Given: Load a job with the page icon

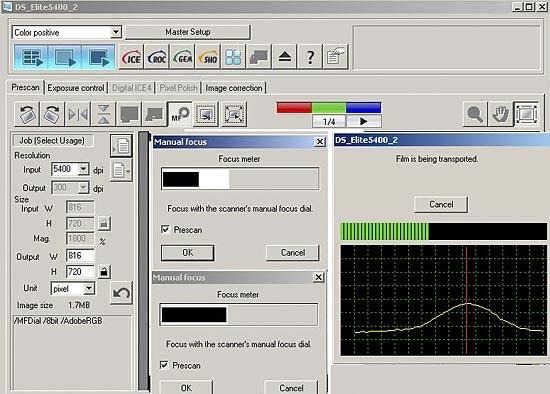Looking at the screenshot, I should [121, 145].
